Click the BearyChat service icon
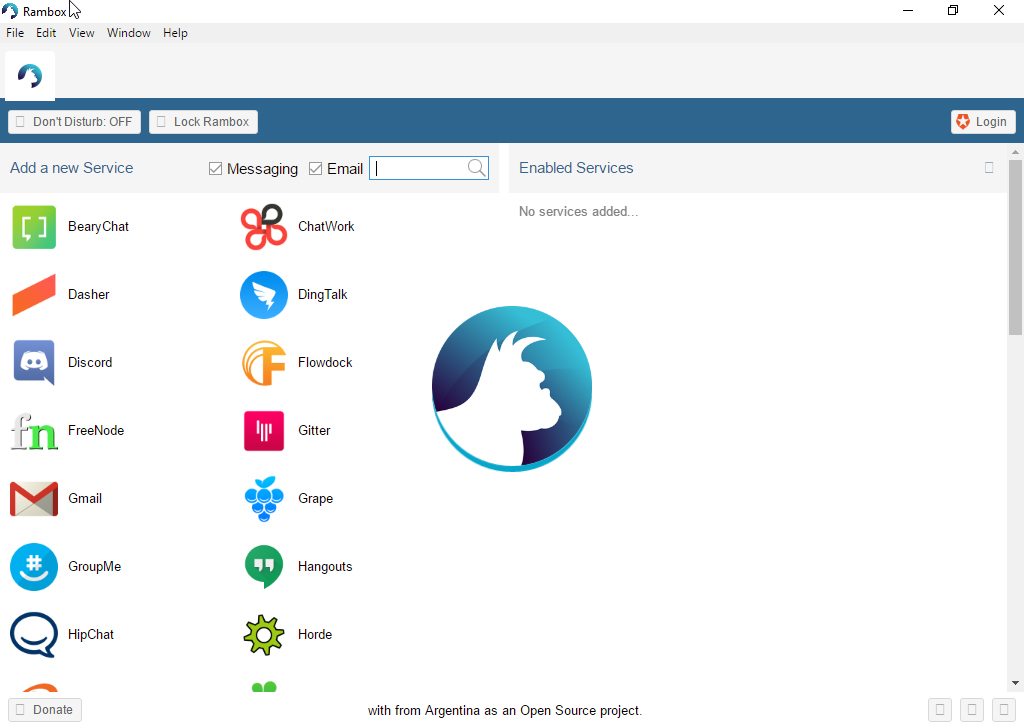1024x728 pixels. 34,227
